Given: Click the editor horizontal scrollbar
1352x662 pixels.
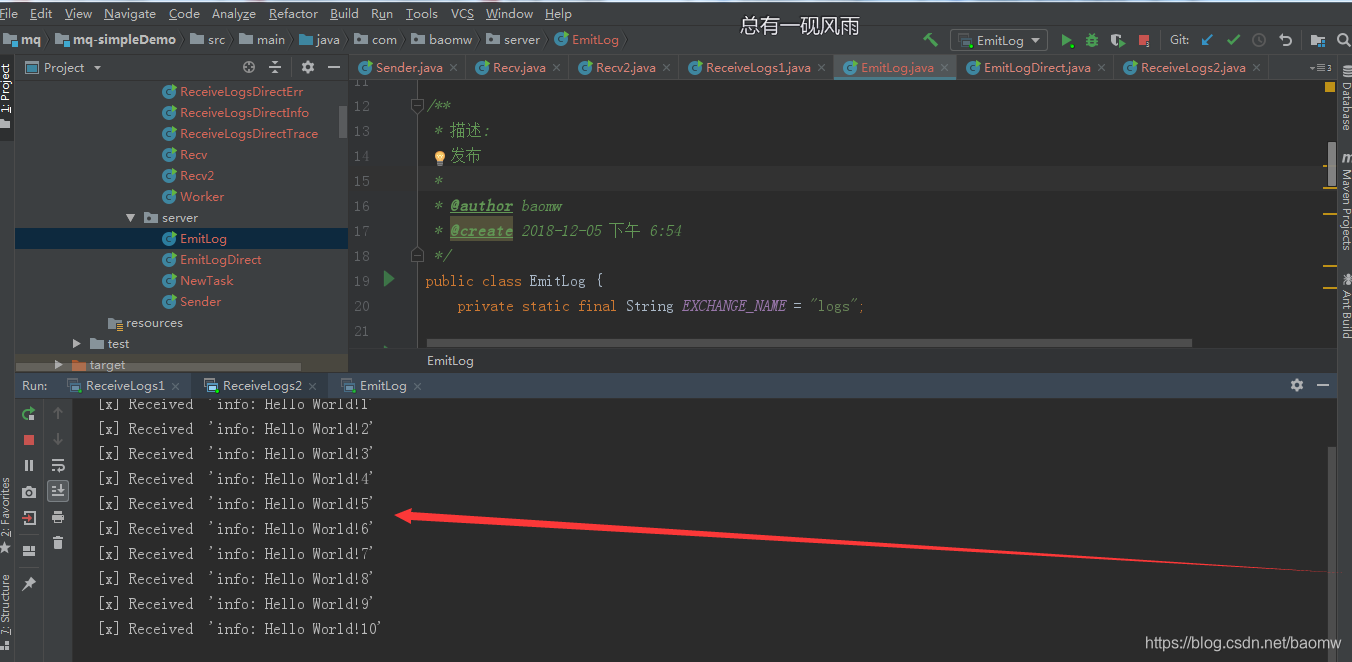Looking at the screenshot, I should pyautogui.click(x=809, y=343).
